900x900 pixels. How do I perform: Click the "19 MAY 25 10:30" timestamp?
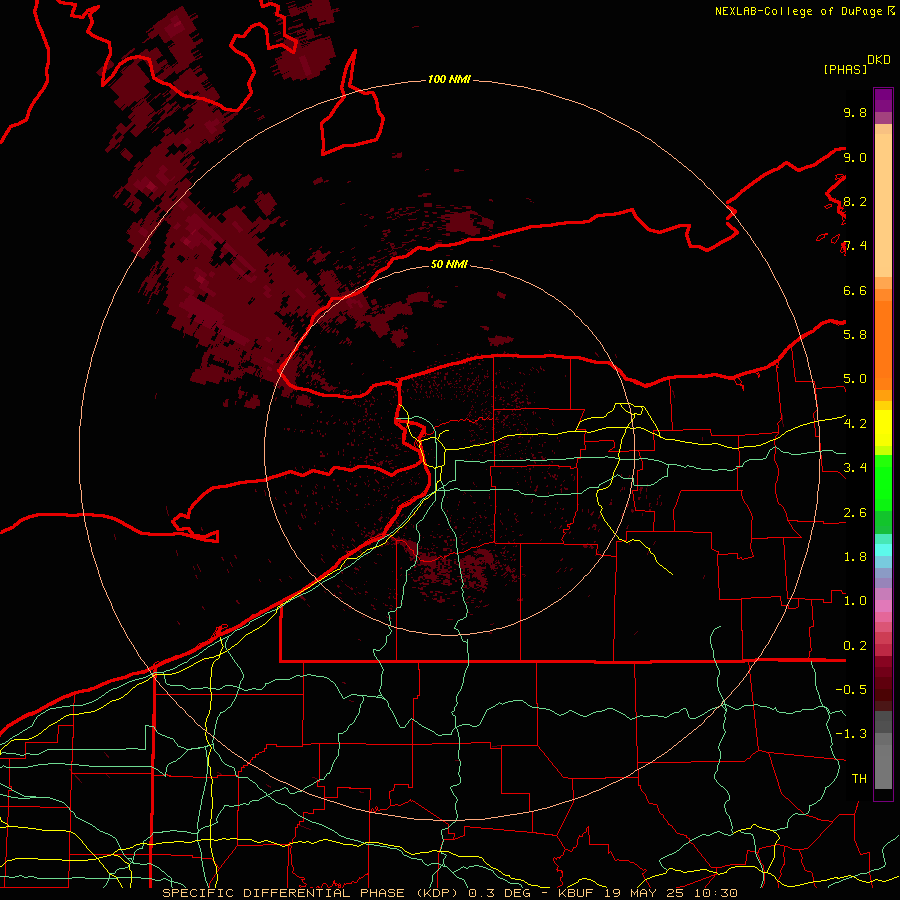pyautogui.click(x=670, y=893)
